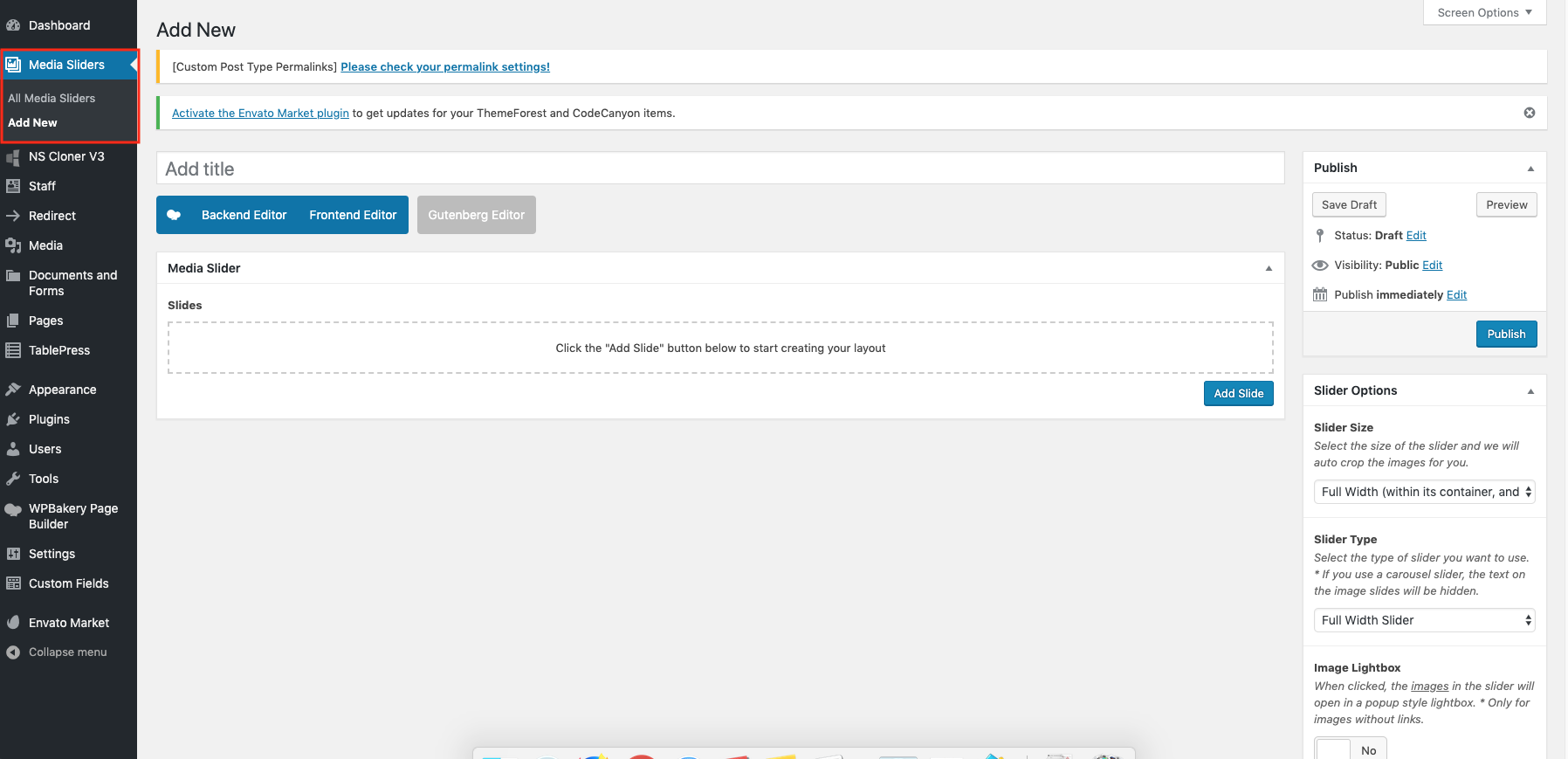Click the Pages sidebar icon
Screen dimensions: 1568x759
(x=13, y=321)
